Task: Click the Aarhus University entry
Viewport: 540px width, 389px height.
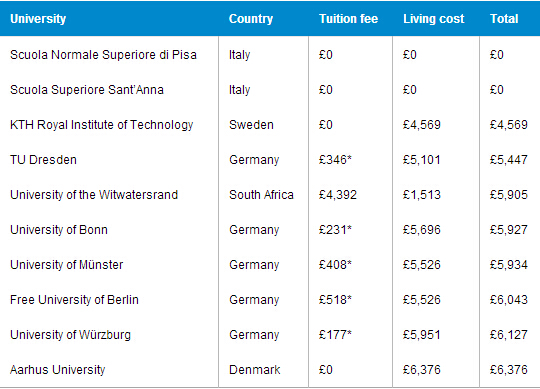Action: click(58, 370)
